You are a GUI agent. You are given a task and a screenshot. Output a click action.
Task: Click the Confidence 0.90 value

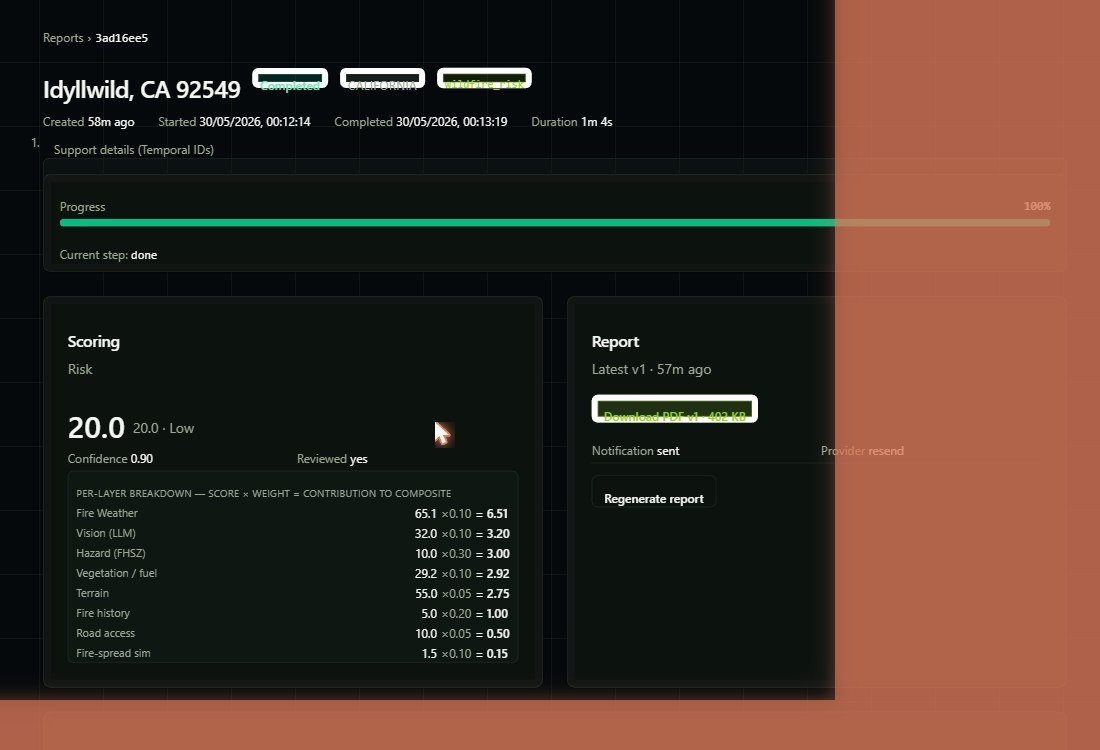[110, 459]
